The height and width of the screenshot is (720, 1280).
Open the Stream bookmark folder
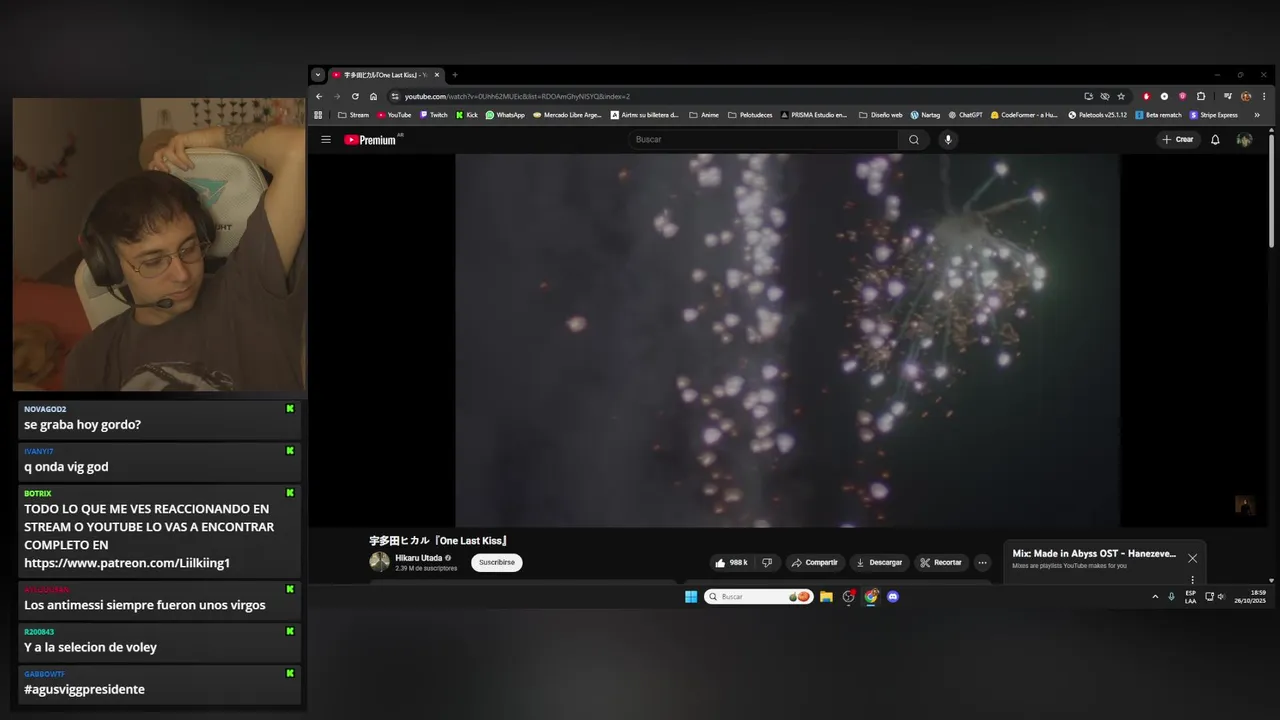353,115
